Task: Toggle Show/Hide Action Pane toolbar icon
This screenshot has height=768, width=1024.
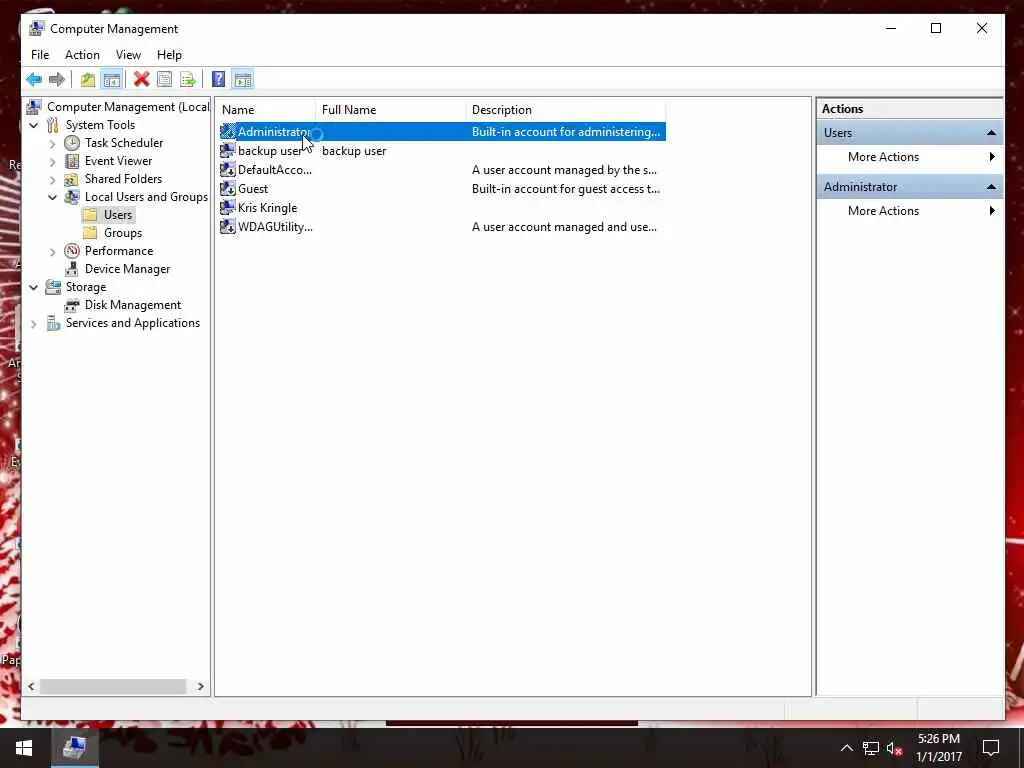Action: coord(242,80)
